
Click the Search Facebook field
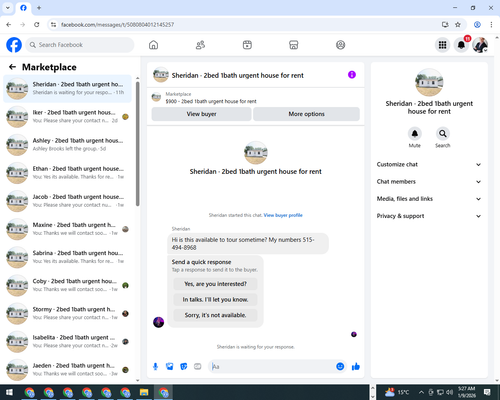tap(80, 45)
